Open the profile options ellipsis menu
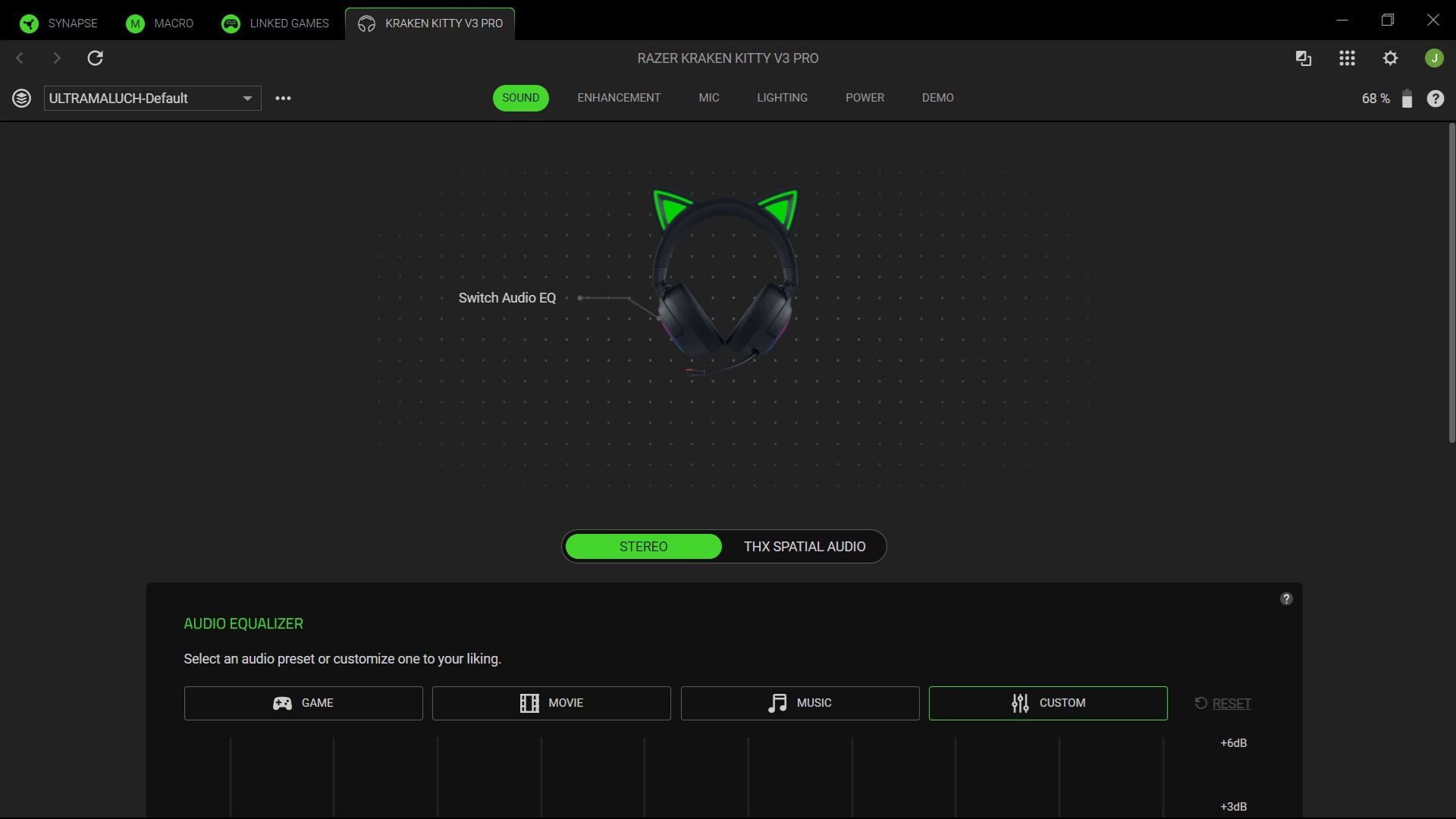The width and height of the screenshot is (1456, 819). coord(284,98)
